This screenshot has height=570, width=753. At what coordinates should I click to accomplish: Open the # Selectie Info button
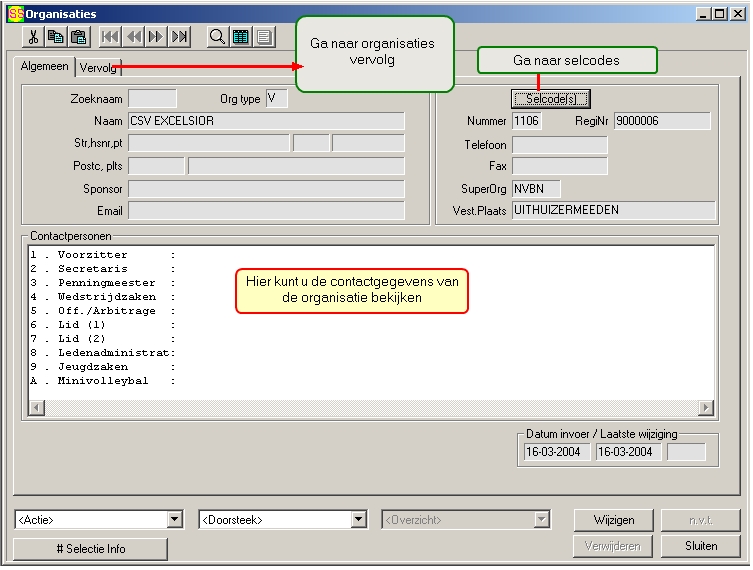[90, 549]
